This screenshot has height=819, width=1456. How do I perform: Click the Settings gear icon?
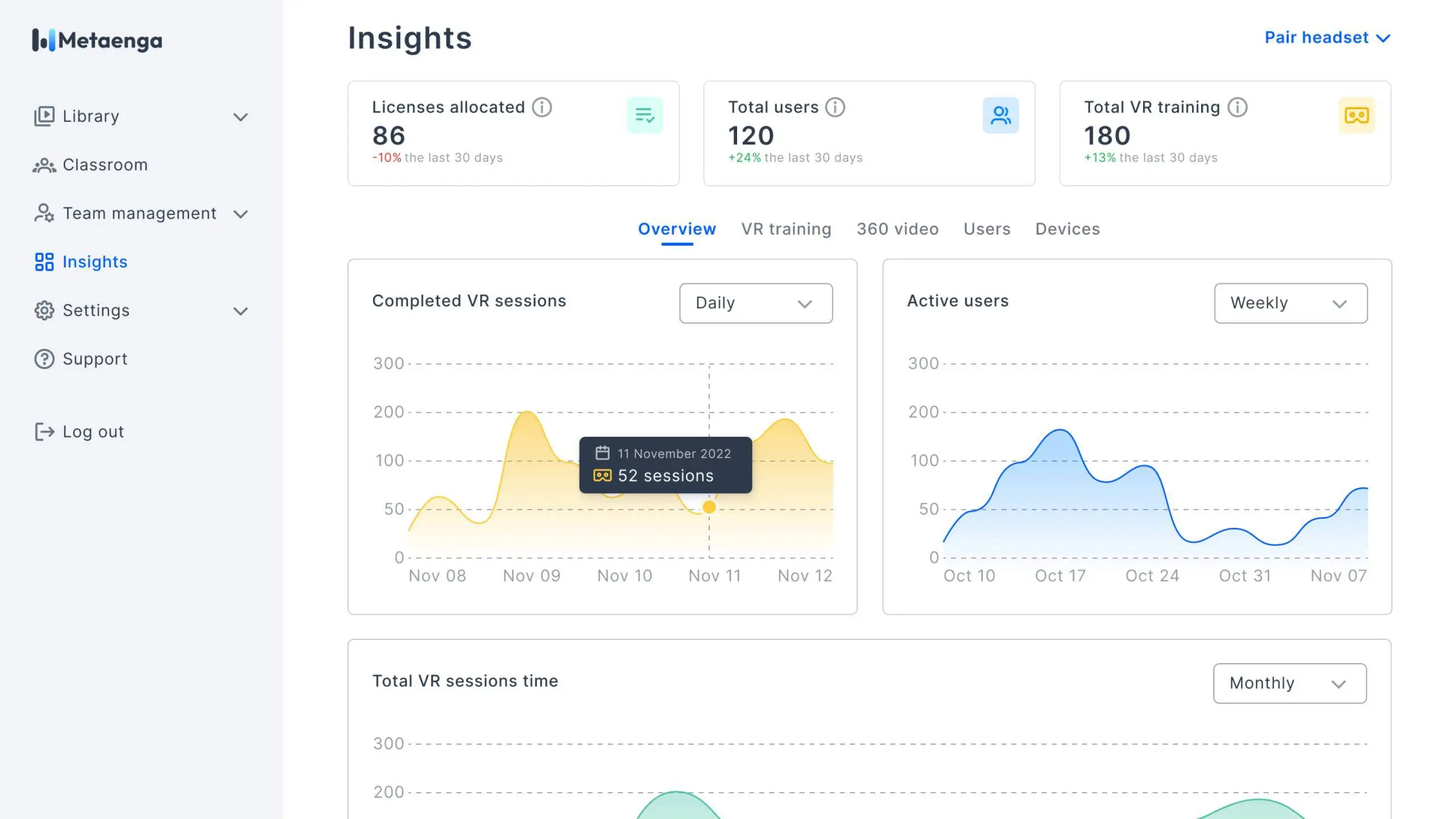point(44,311)
